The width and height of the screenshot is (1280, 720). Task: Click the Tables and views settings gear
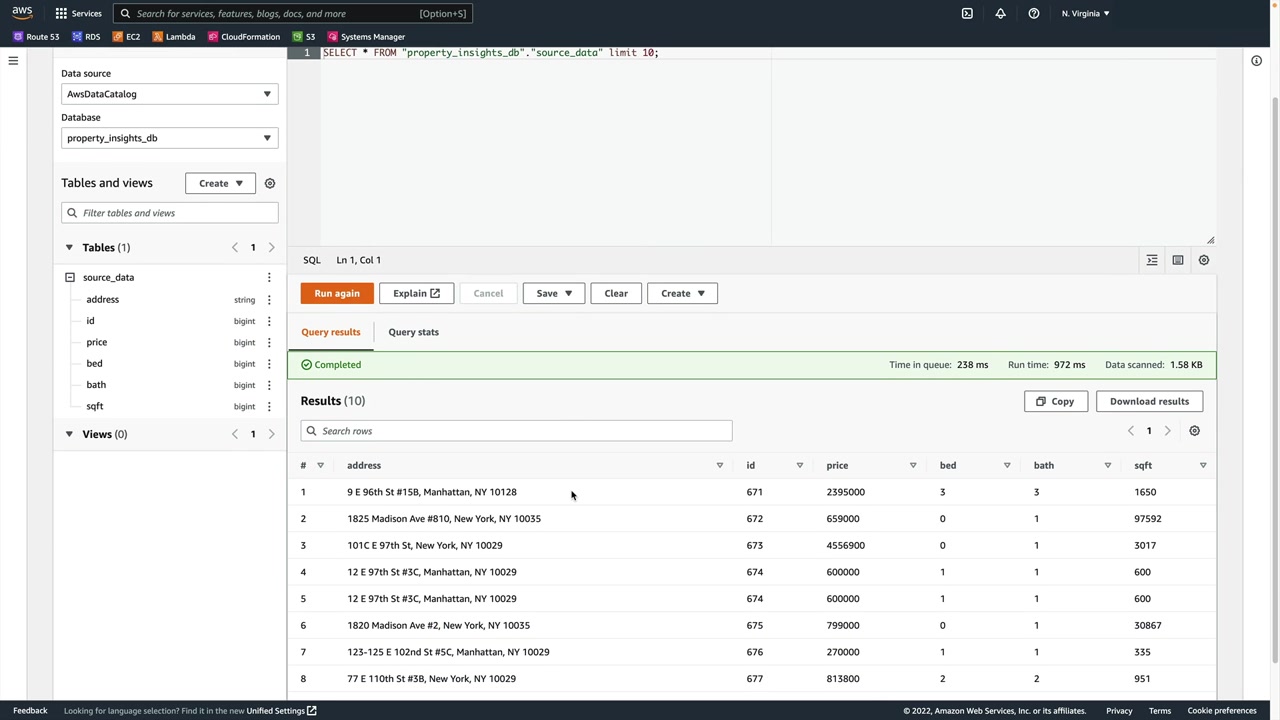pos(269,183)
